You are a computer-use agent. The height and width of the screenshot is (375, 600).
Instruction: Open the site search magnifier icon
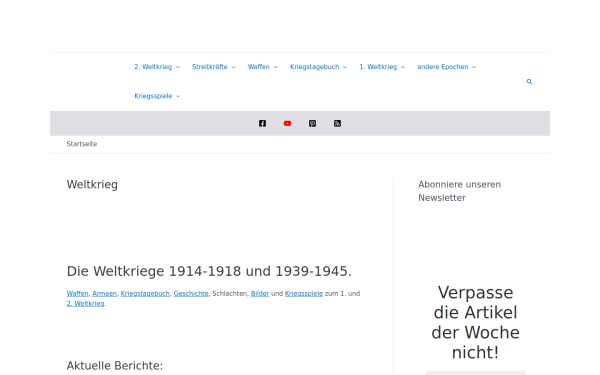tap(529, 82)
